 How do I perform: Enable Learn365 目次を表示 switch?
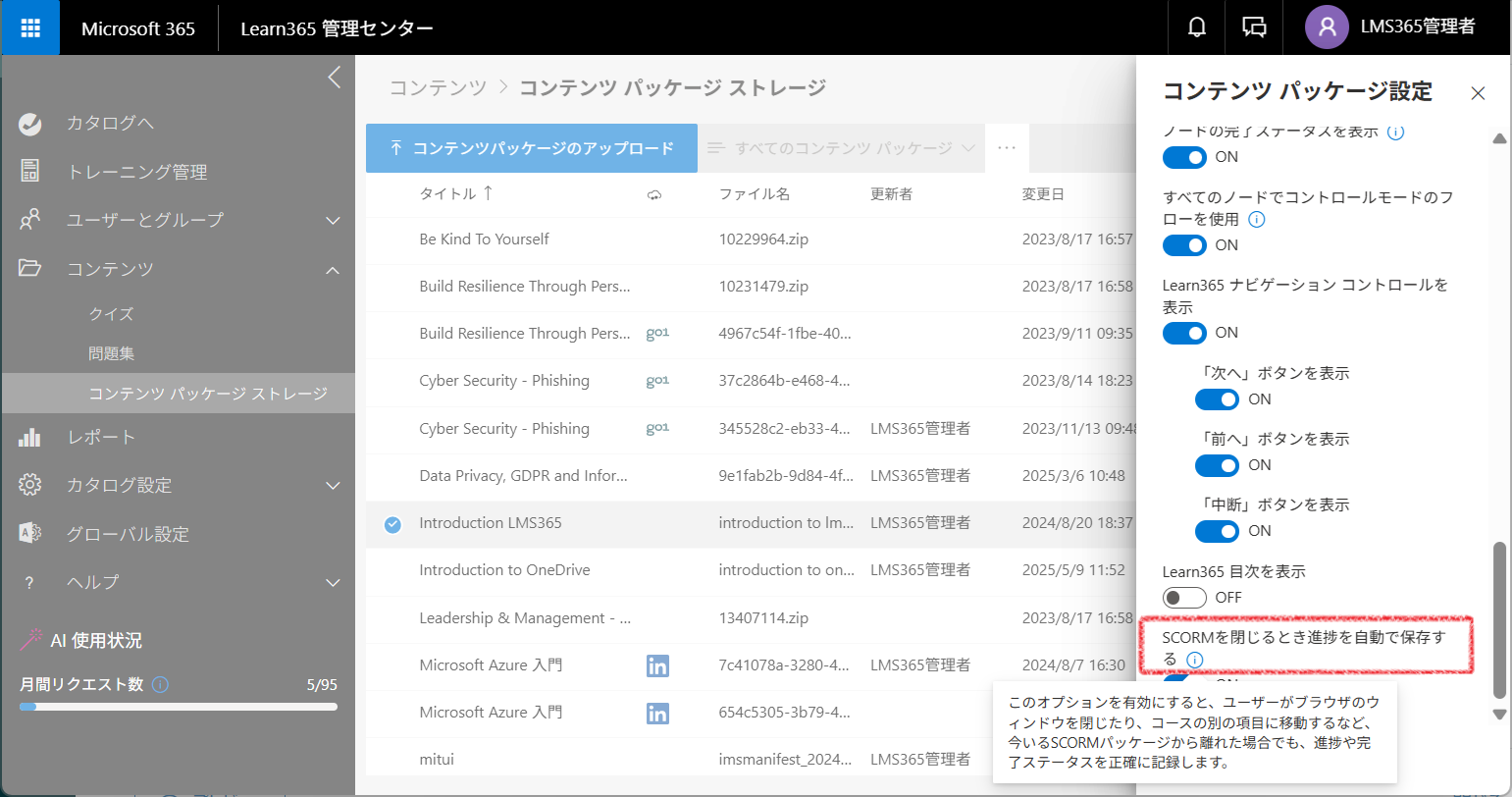point(1184,598)
